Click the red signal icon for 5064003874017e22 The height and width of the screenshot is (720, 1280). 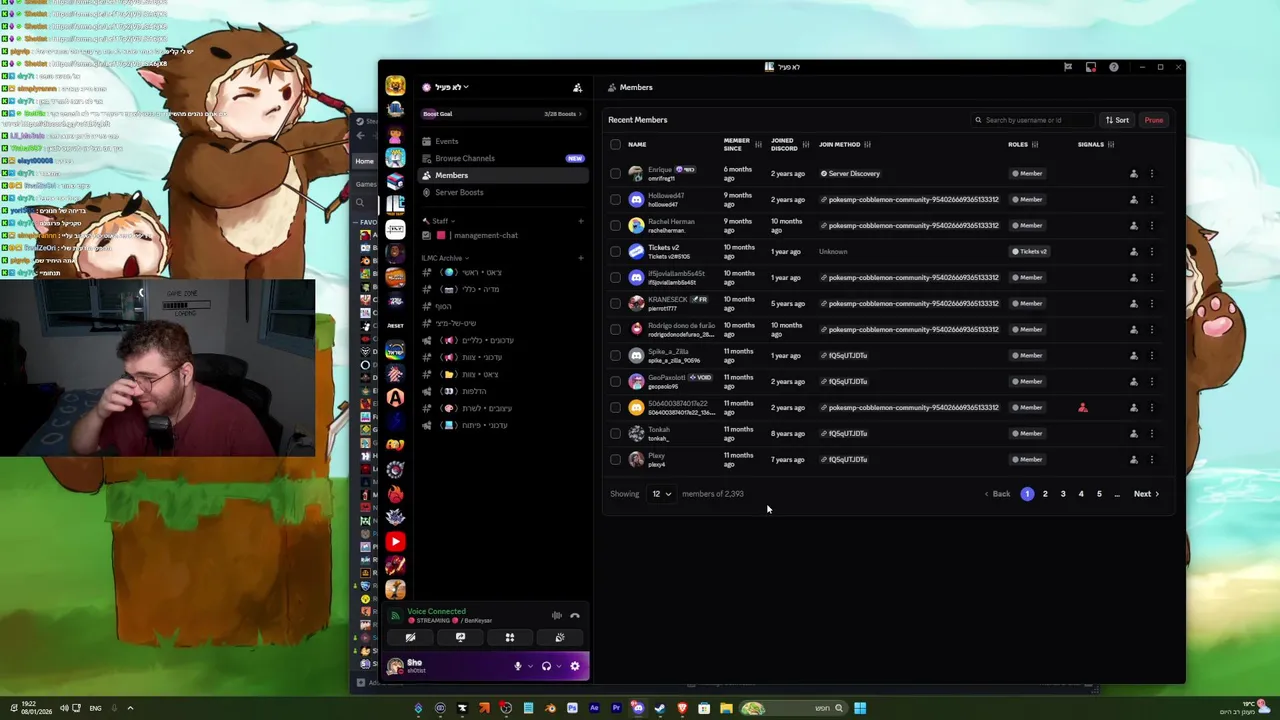click(x=1083, y=407)
